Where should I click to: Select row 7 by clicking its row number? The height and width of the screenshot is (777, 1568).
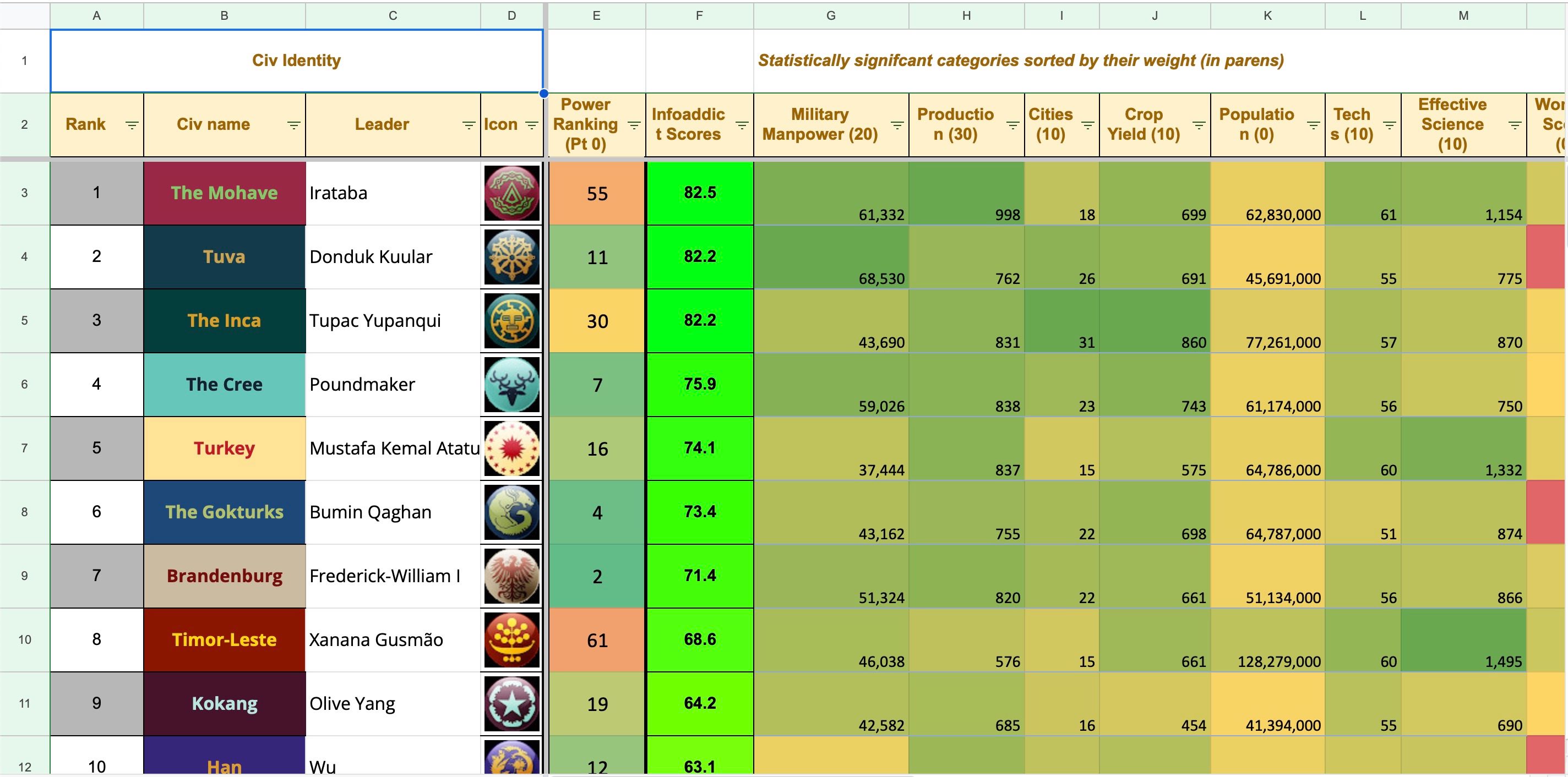click(x=24, y=448)
